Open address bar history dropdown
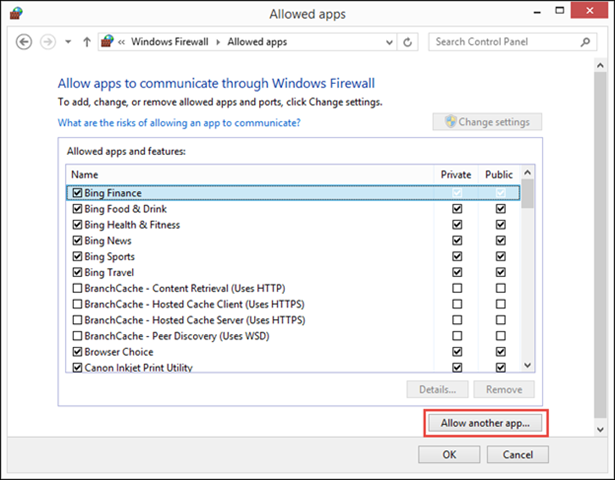615x480 pixels. pos(389,42)
